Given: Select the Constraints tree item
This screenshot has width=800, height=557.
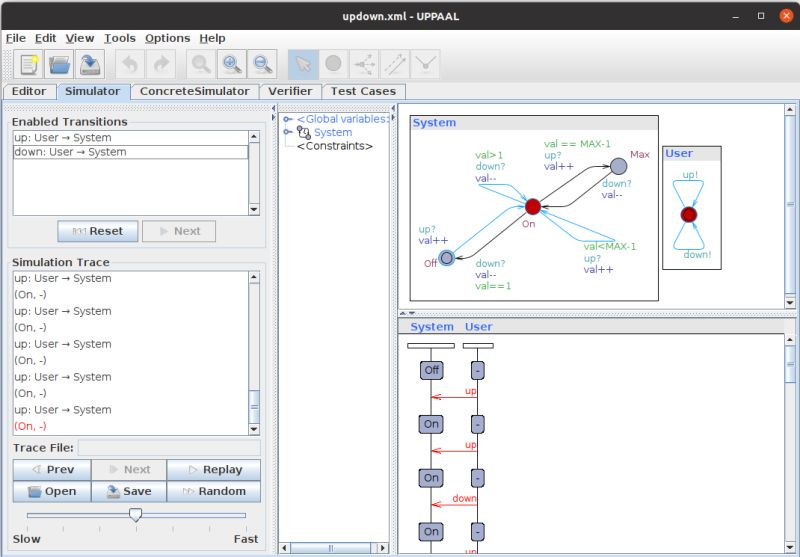Looking at the screenshot, I should click(335, 146).
